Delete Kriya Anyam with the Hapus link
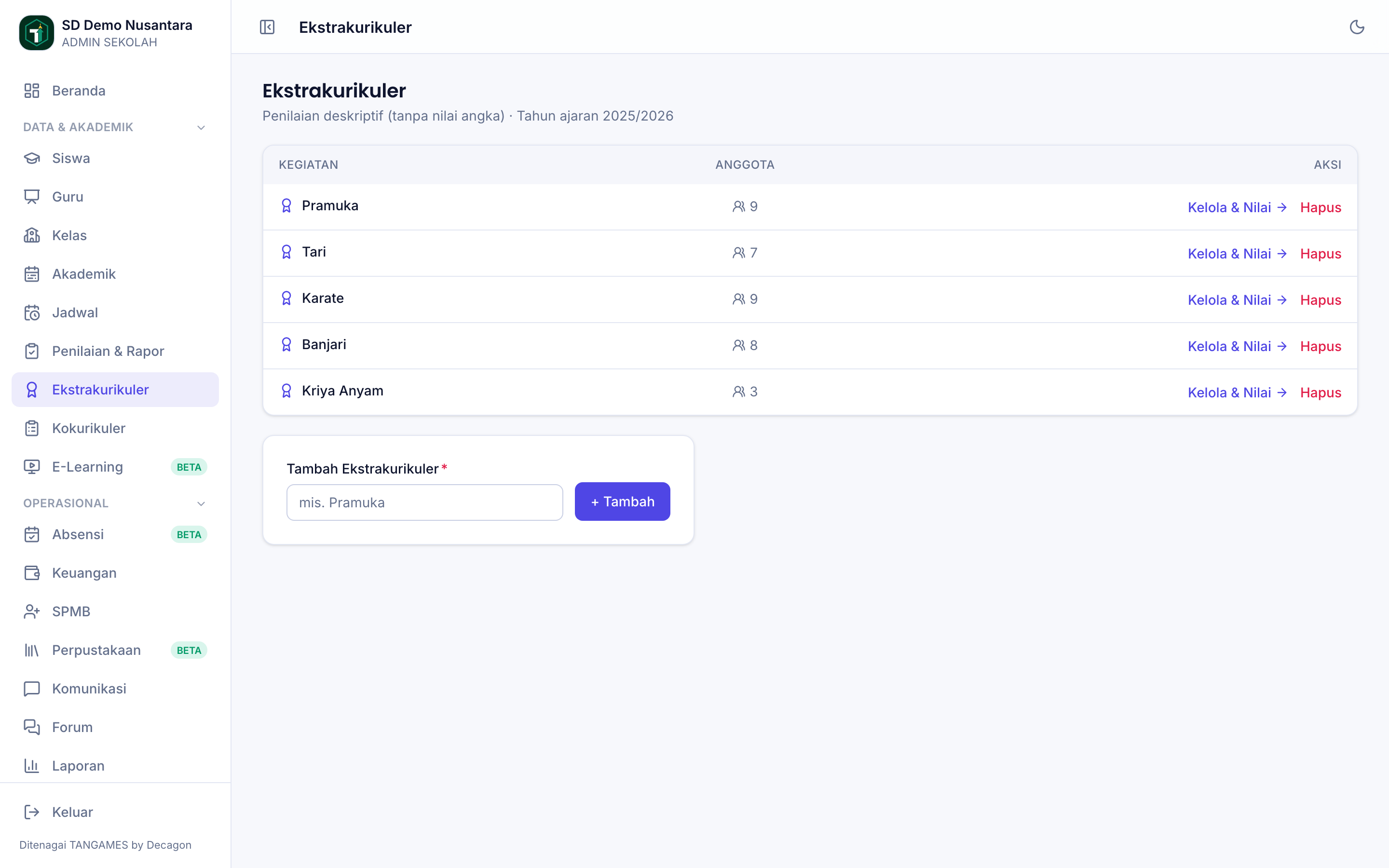This screenshot has width=1389, height=868. pyautogui.click(x=1321, y=393)
